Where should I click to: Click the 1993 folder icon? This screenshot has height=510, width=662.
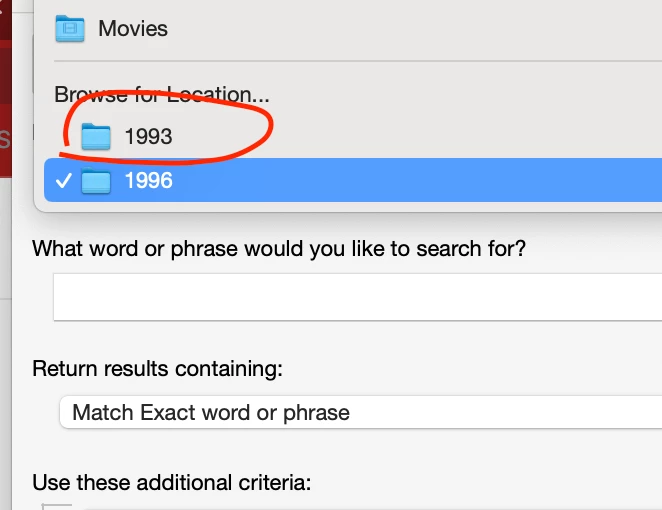click(96, 137)
